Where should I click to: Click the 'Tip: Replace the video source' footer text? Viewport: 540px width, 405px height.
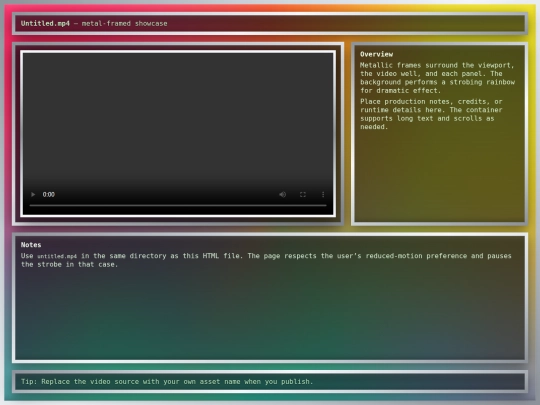(167, 382)
